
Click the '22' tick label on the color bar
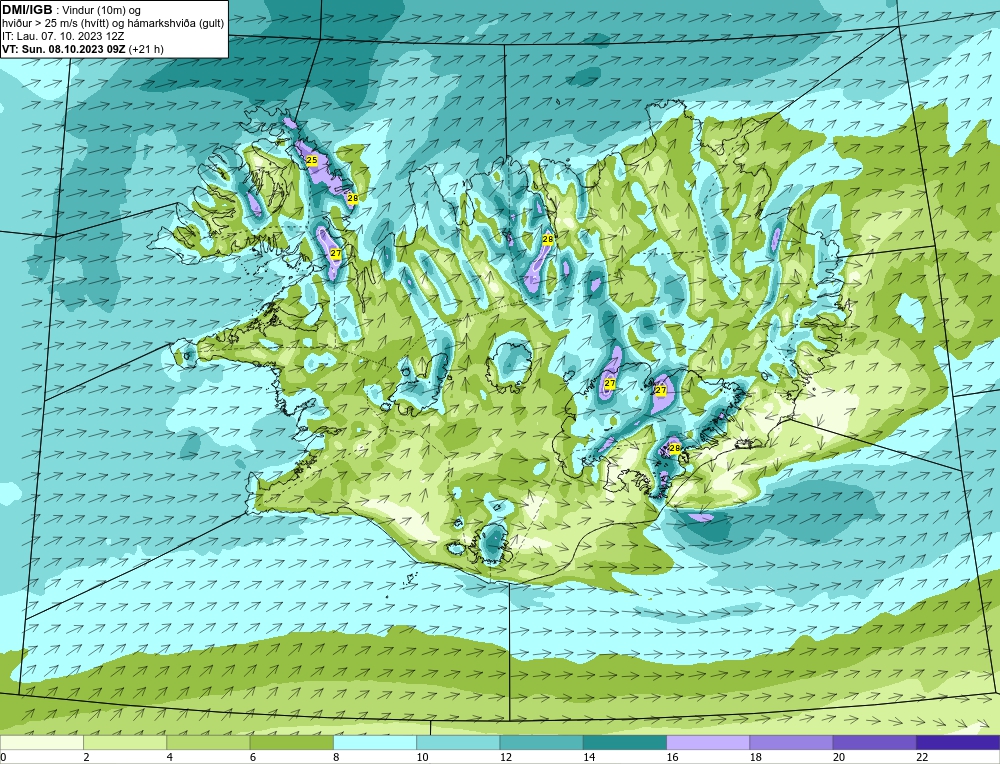point(922,757)
